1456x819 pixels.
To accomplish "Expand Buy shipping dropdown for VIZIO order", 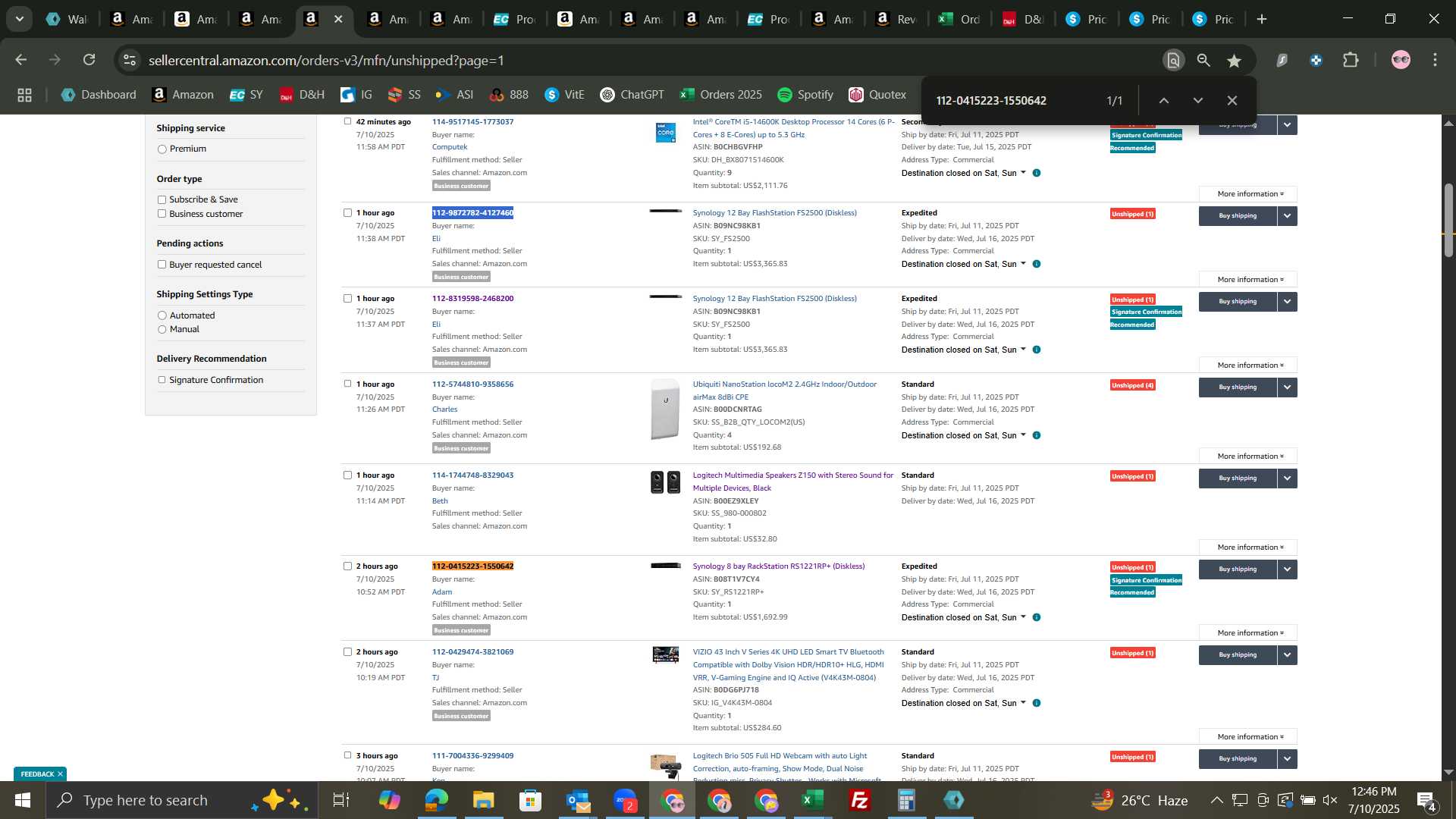I will pos(1287,655).
